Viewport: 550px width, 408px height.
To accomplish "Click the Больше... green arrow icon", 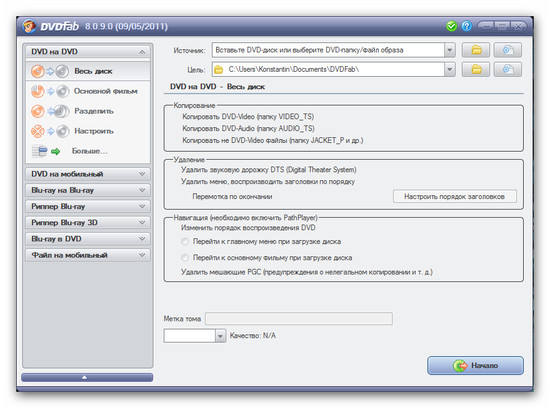I will pos(55,151).
